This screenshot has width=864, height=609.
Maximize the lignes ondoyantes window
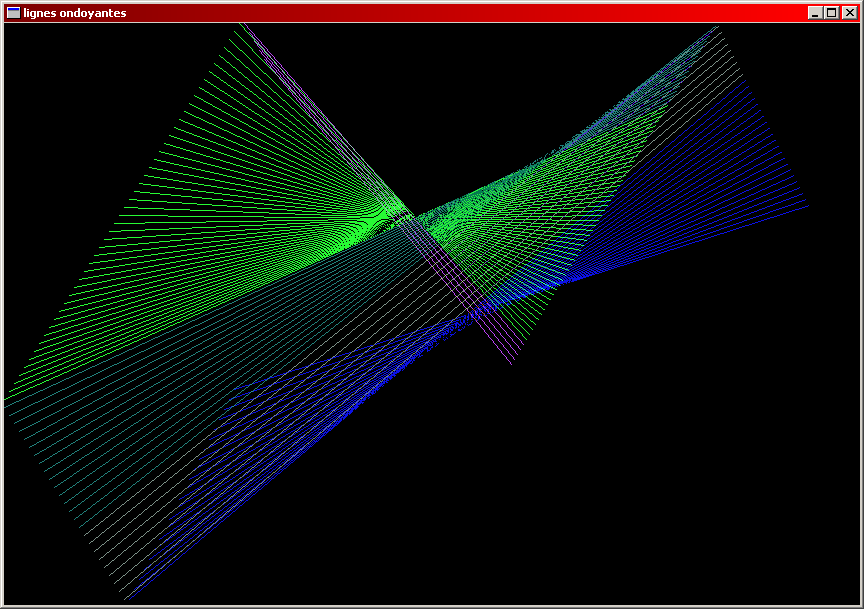[x=831, y=13]
